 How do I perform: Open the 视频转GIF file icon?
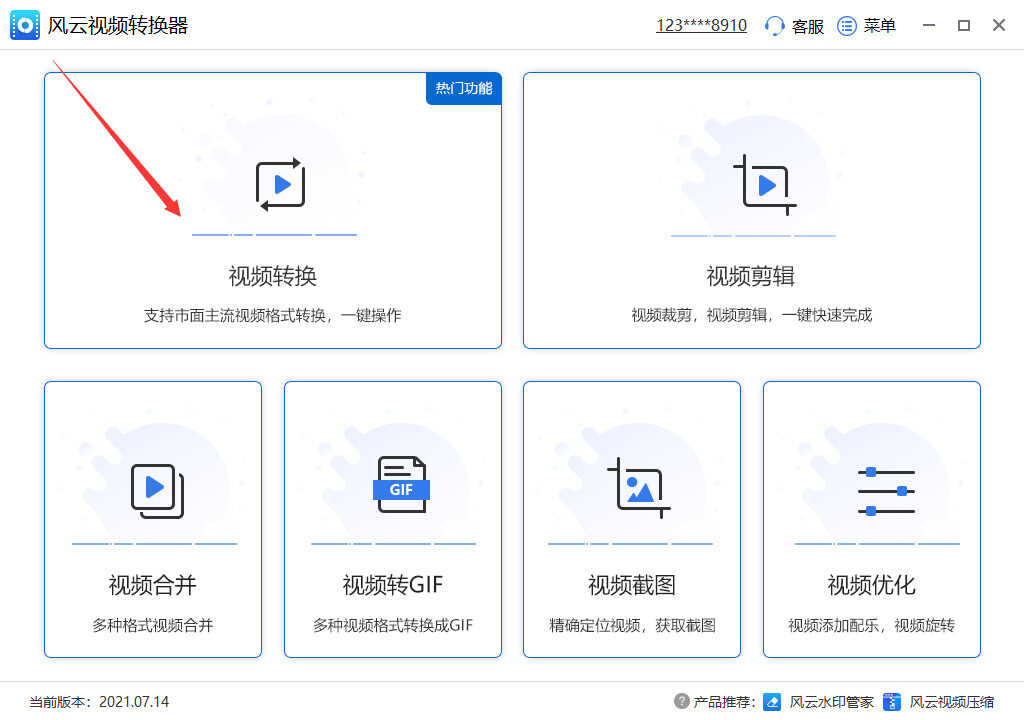(401, 484)
